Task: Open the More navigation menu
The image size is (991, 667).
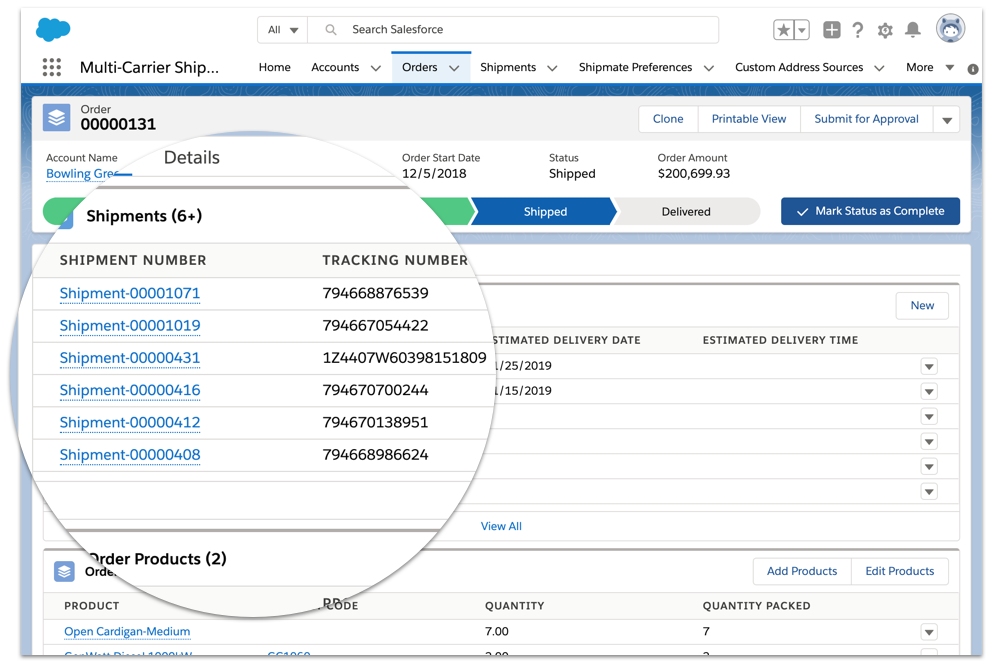Action: click(x=930, y=67)
